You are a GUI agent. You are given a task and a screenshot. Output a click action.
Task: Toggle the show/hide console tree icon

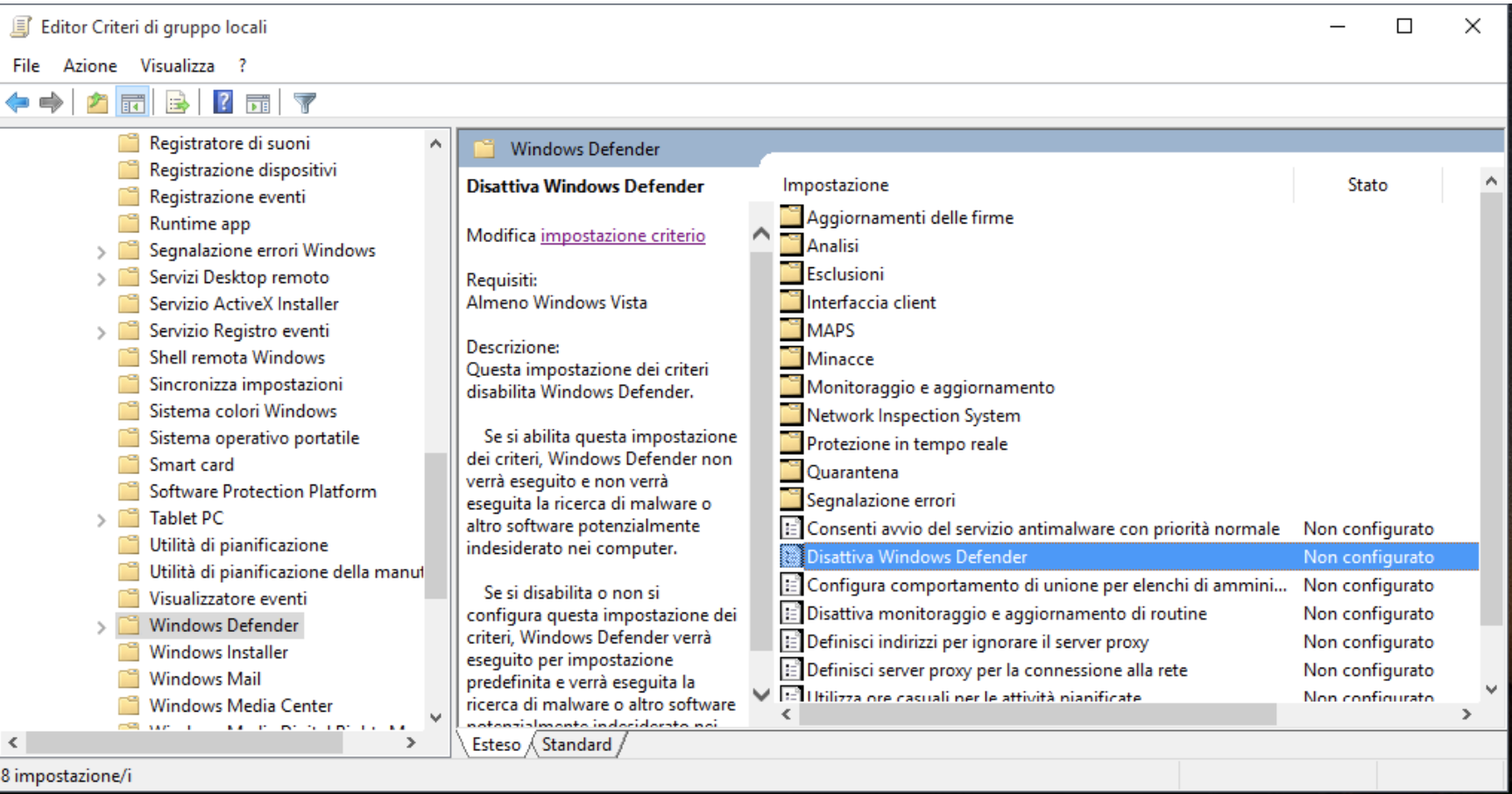click(x=133, y=103)
